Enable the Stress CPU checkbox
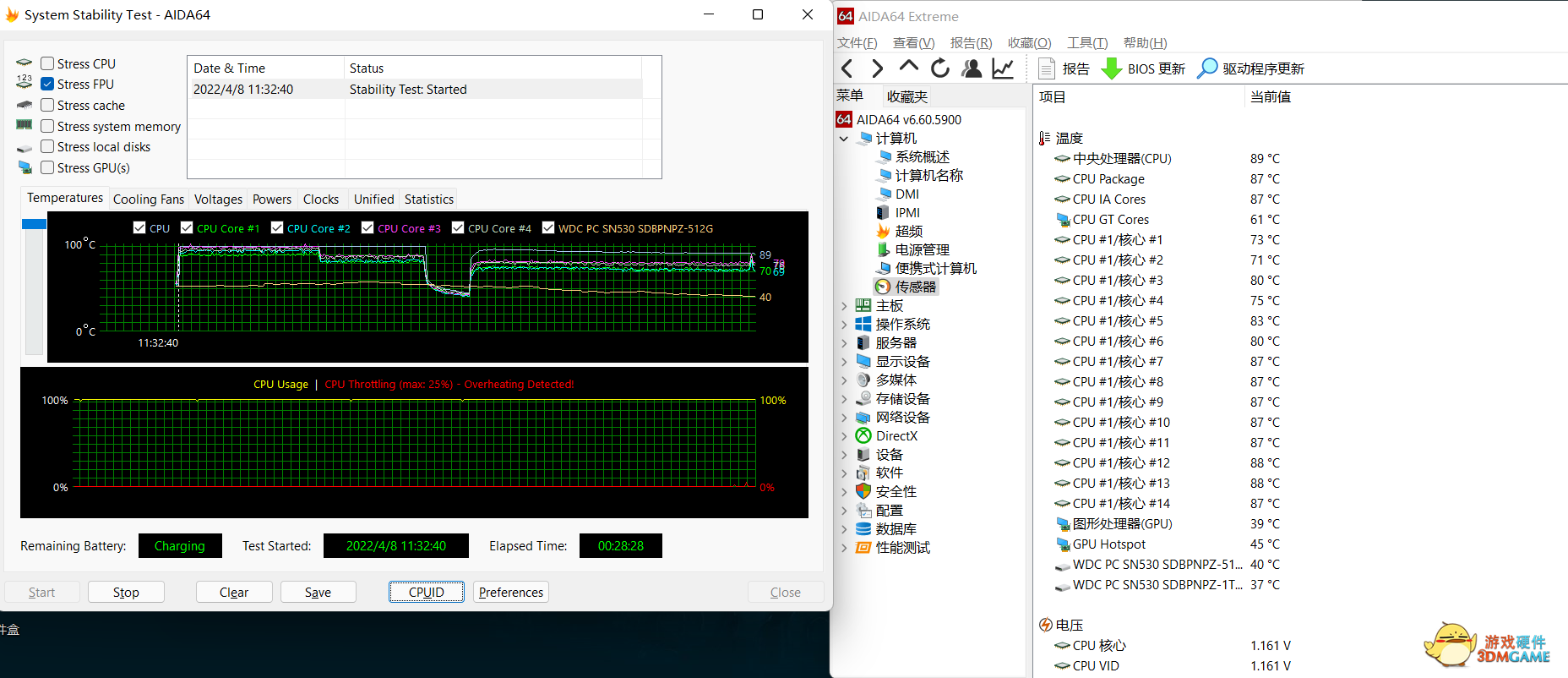 click(x=47, y=63)
